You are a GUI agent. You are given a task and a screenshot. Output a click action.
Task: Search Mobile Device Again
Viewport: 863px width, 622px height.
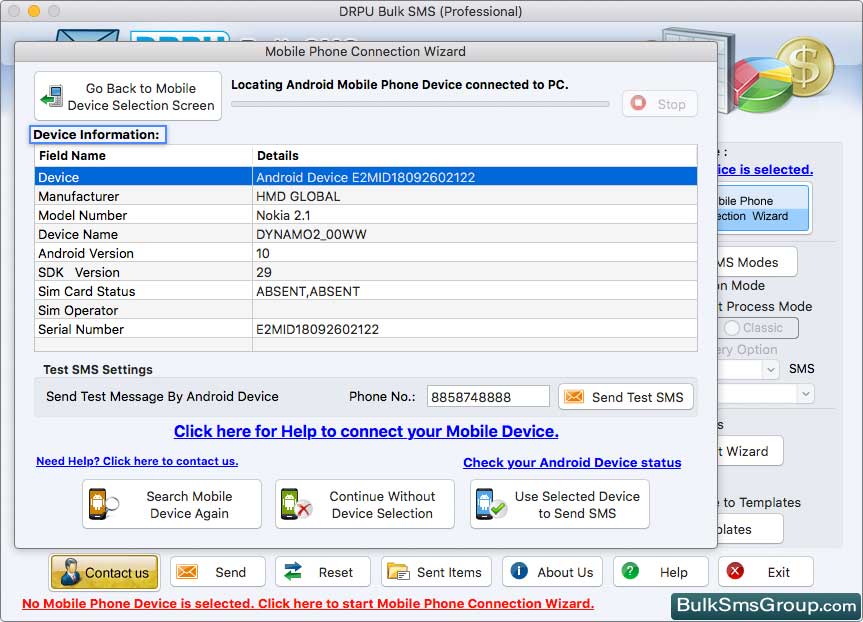pyautogui.click(x=172, y=504)
